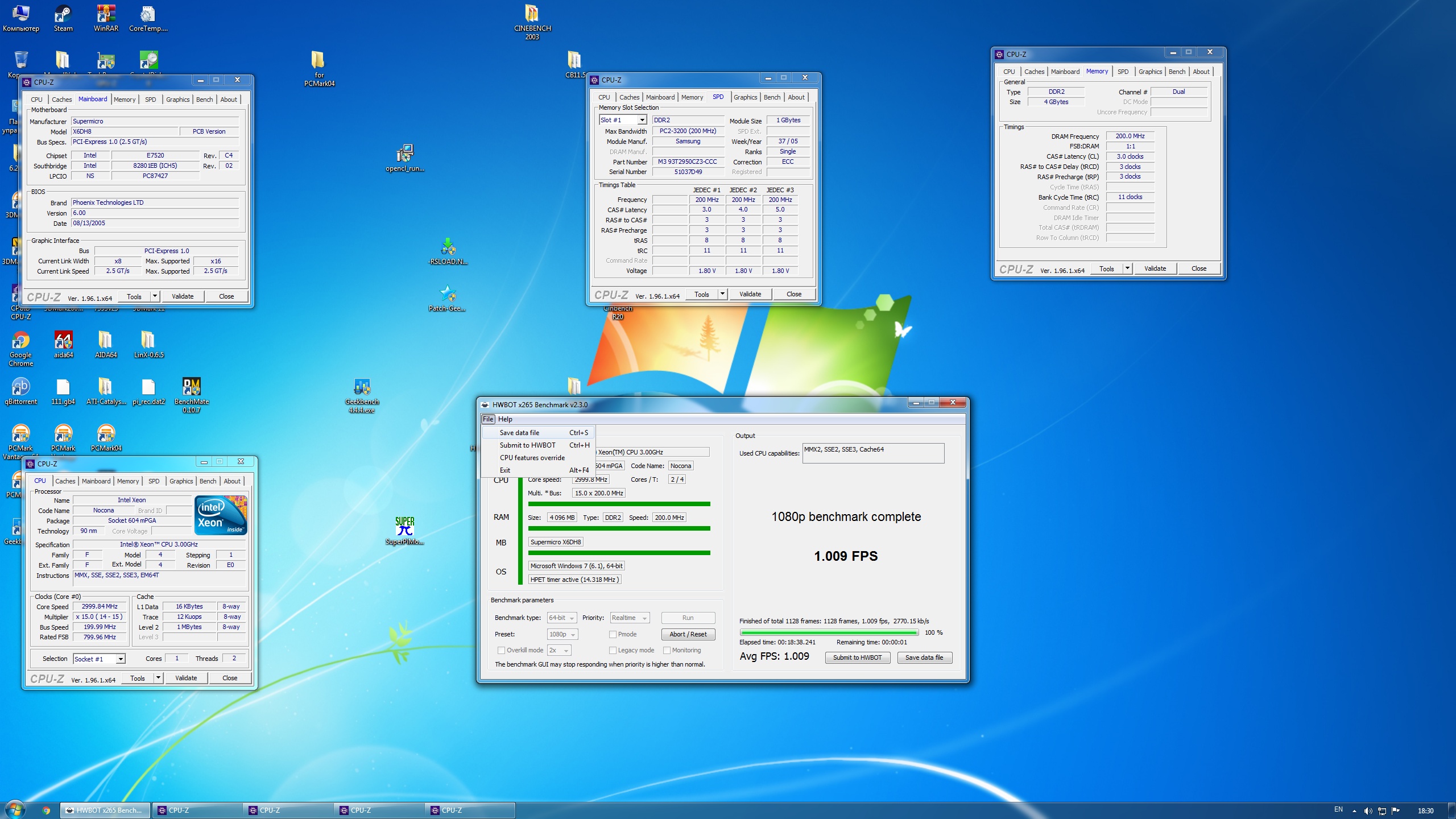Open the CINEBENCH 2003 folder icon
The image size is (1456, 819).
pos(532,22)
